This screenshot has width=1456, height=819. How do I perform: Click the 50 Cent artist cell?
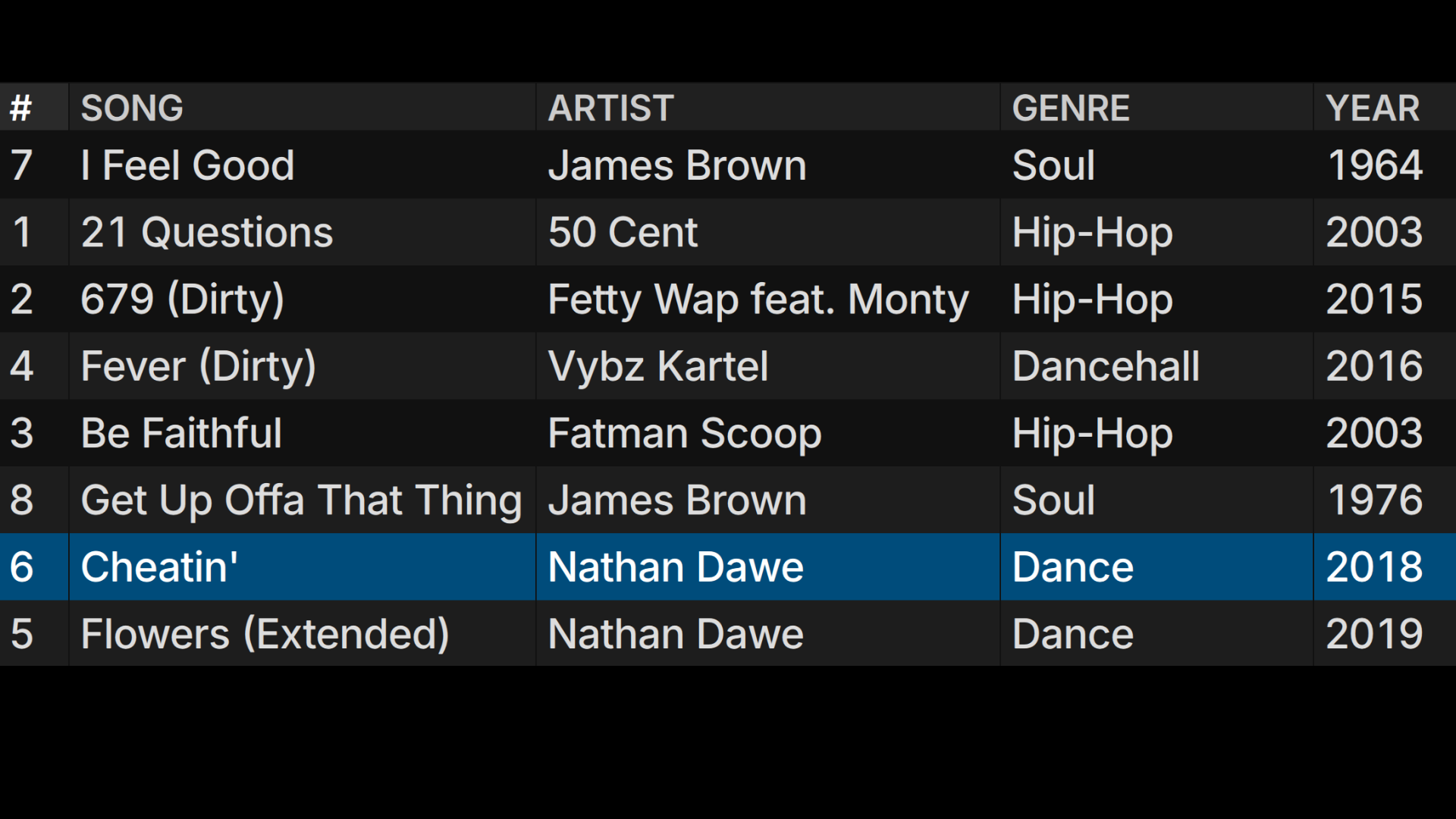click(x=623, y=232)
